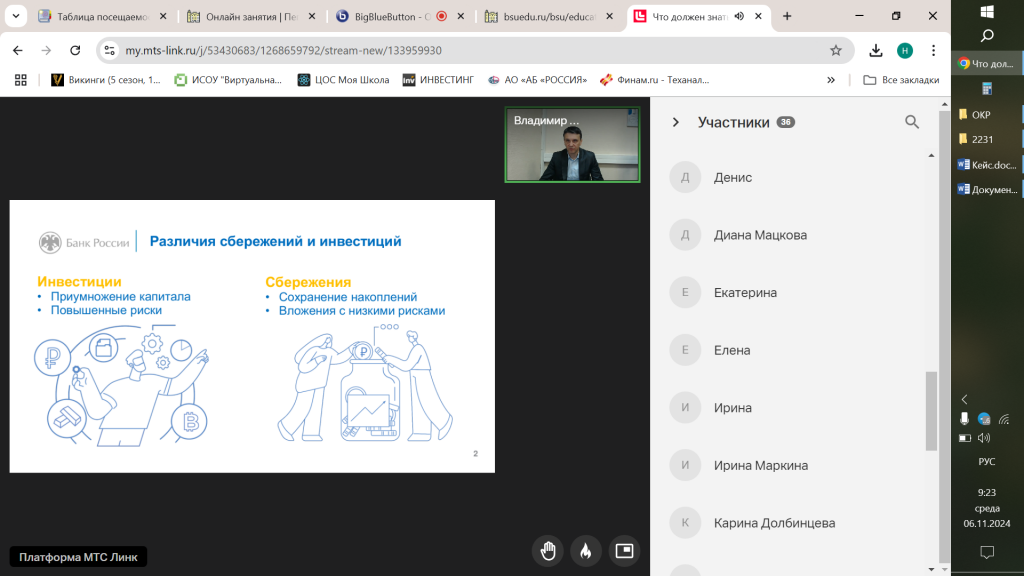Open bookmark АО «АБ «РОССИЯ»
1024x576 pixels.
click(537, 80)
